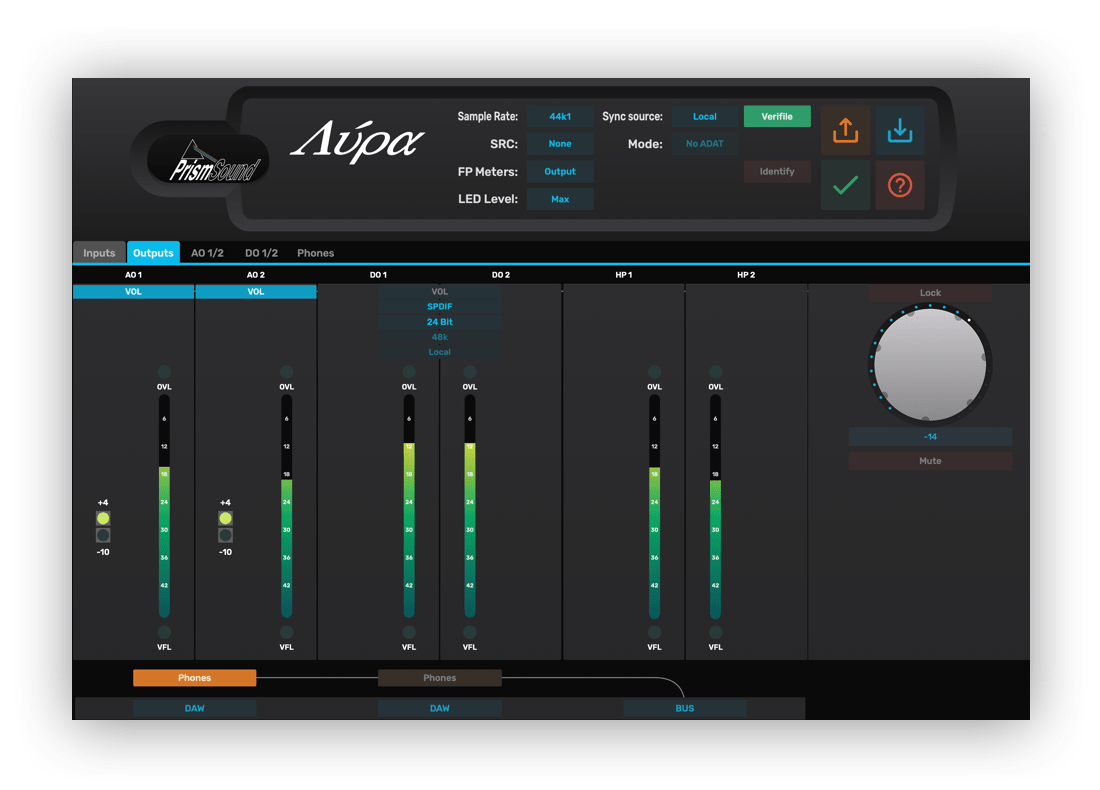The height and width of the screenshot is (790, 1100).
Task: Click the HP 1 VFL indicator
Action: point(655,632)
